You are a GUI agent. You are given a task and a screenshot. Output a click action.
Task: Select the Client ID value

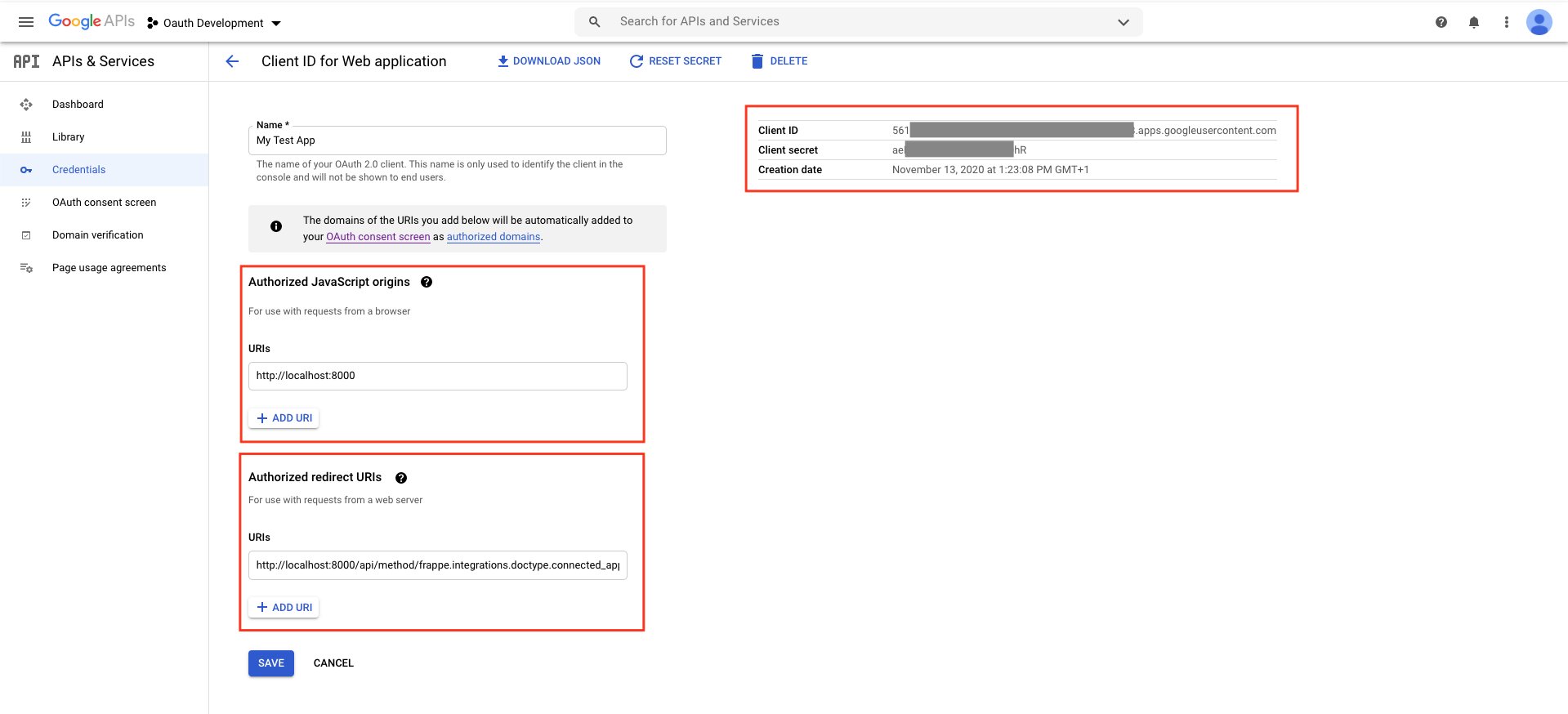pyautogui.click(x=1084, y=131)
